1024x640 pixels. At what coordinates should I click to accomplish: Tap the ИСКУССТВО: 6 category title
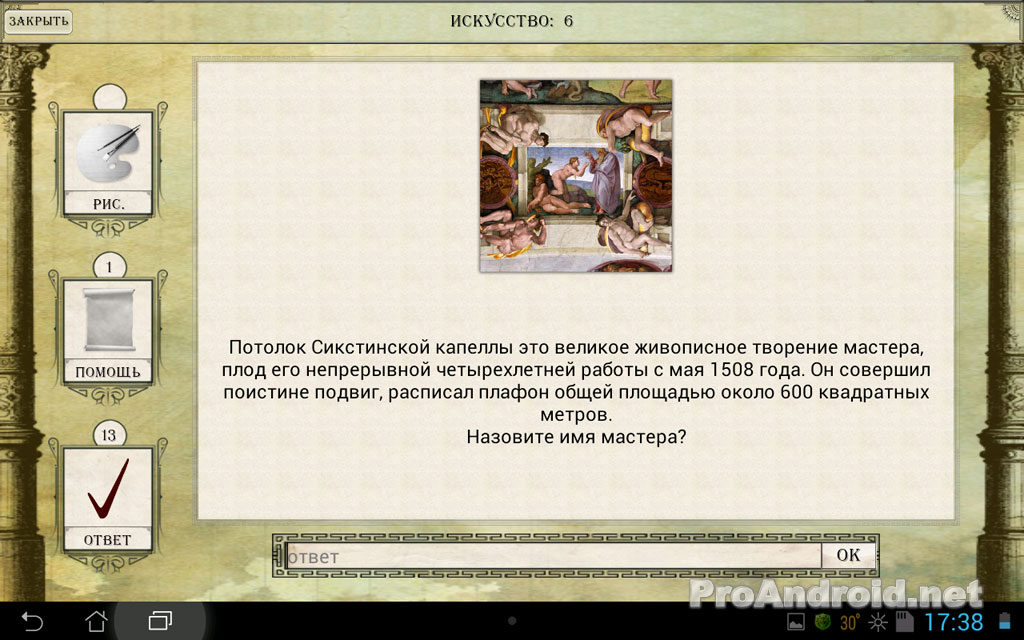[511, 21]
